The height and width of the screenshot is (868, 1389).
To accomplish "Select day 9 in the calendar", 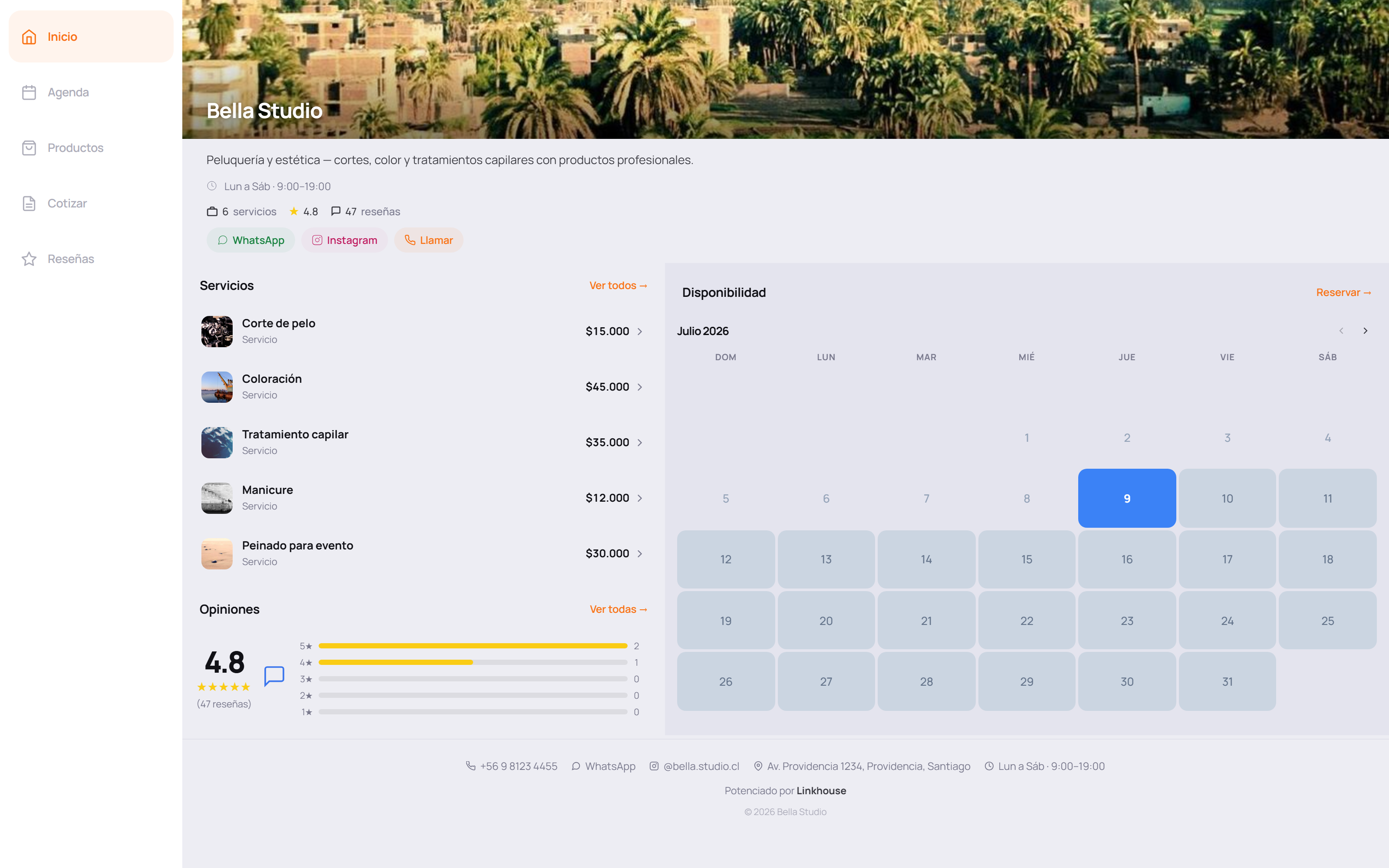I will pos(1127,498).
